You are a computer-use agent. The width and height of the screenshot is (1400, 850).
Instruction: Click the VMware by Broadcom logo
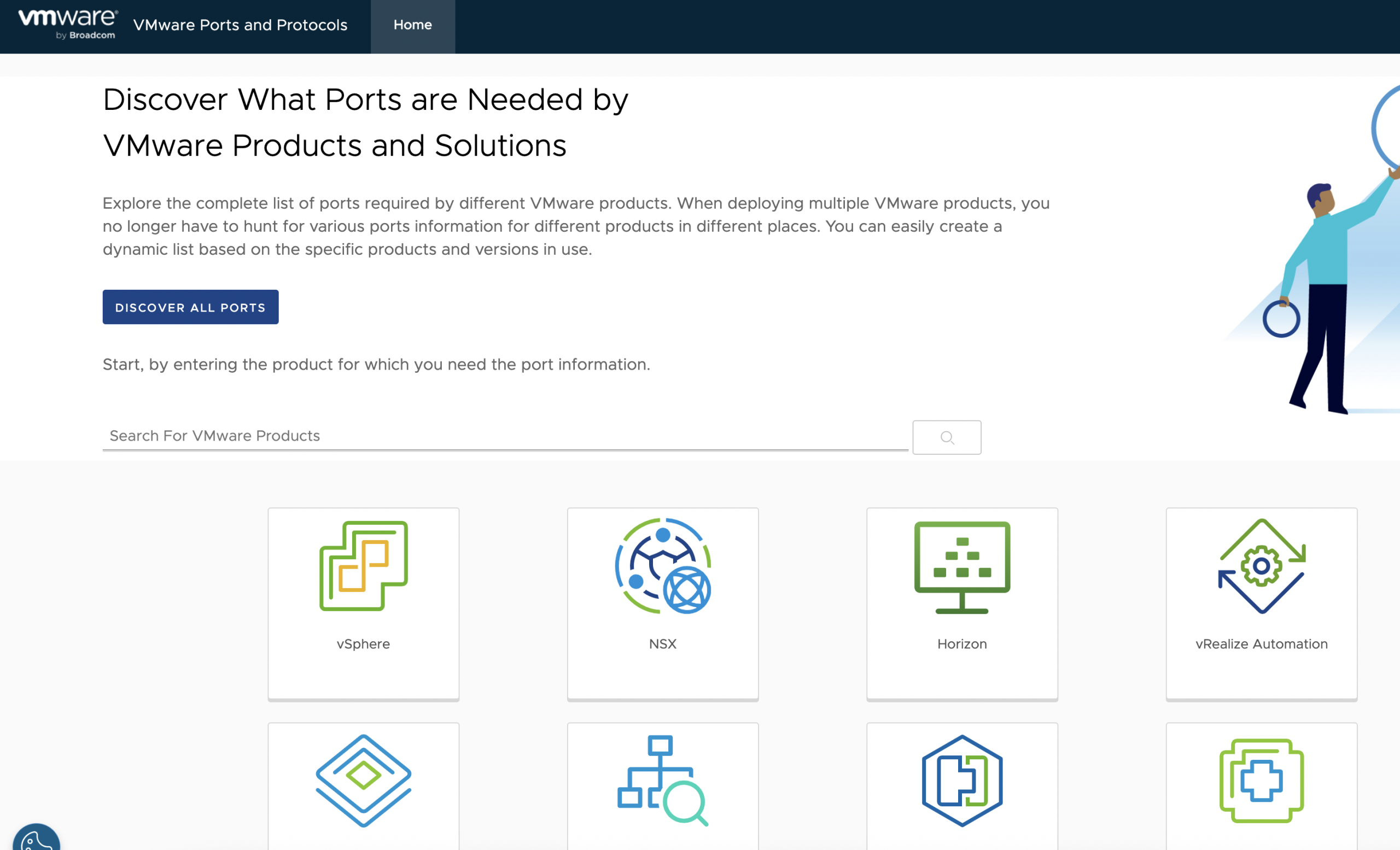point(68,25)
